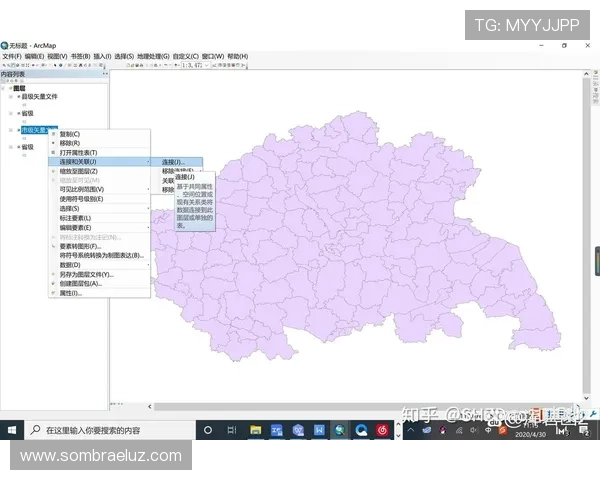Open File Explorer from the taskbar

[x=255, y=430]
